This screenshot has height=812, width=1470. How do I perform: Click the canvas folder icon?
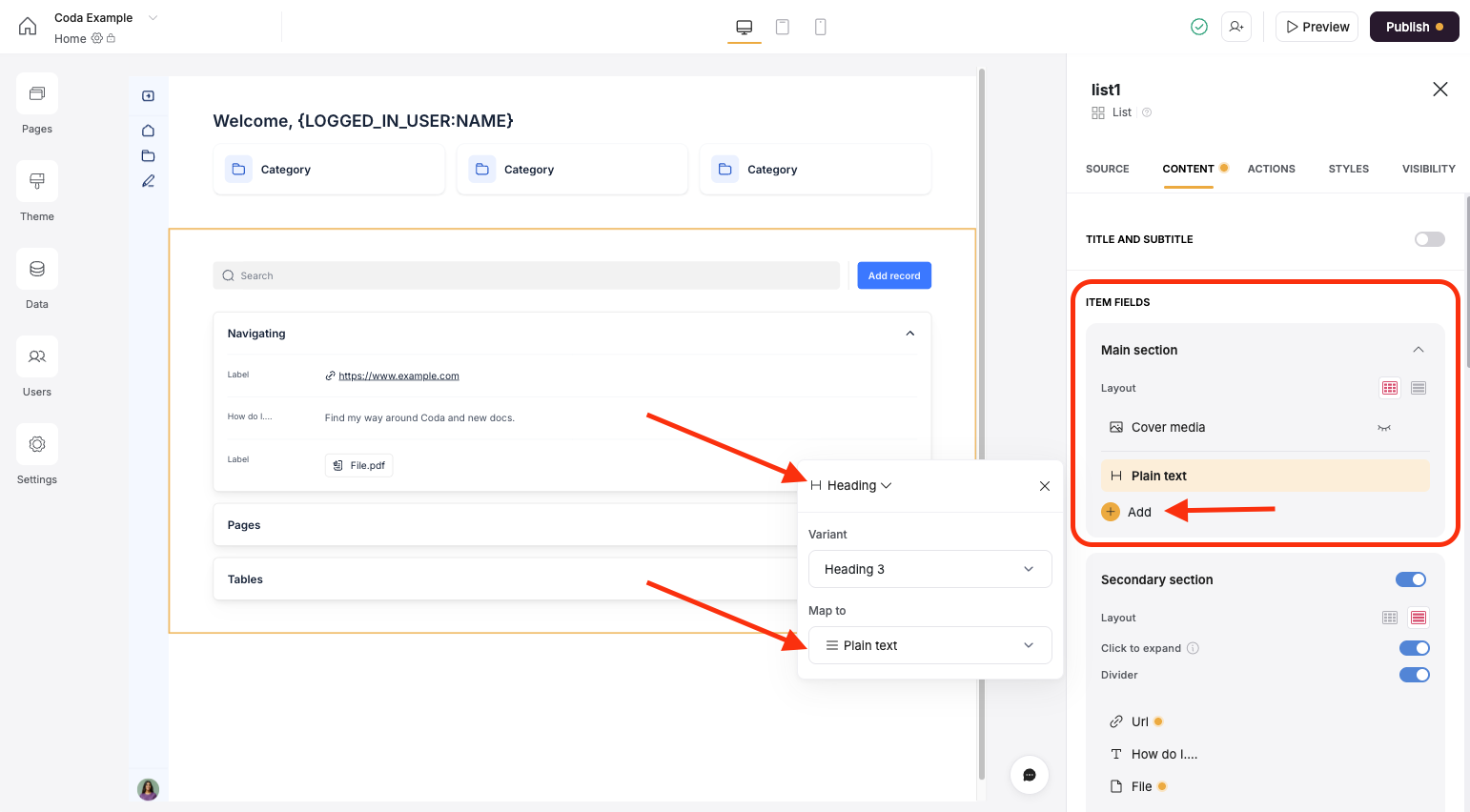tap(149, 155)
